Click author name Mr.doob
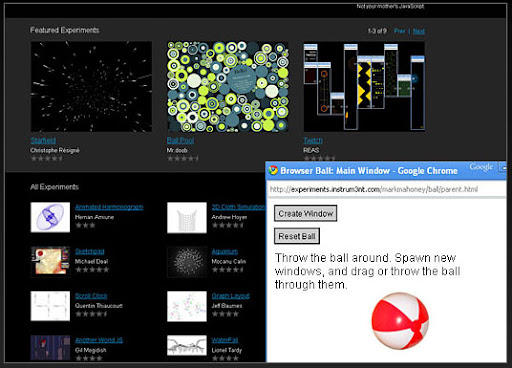 [177, 150]
